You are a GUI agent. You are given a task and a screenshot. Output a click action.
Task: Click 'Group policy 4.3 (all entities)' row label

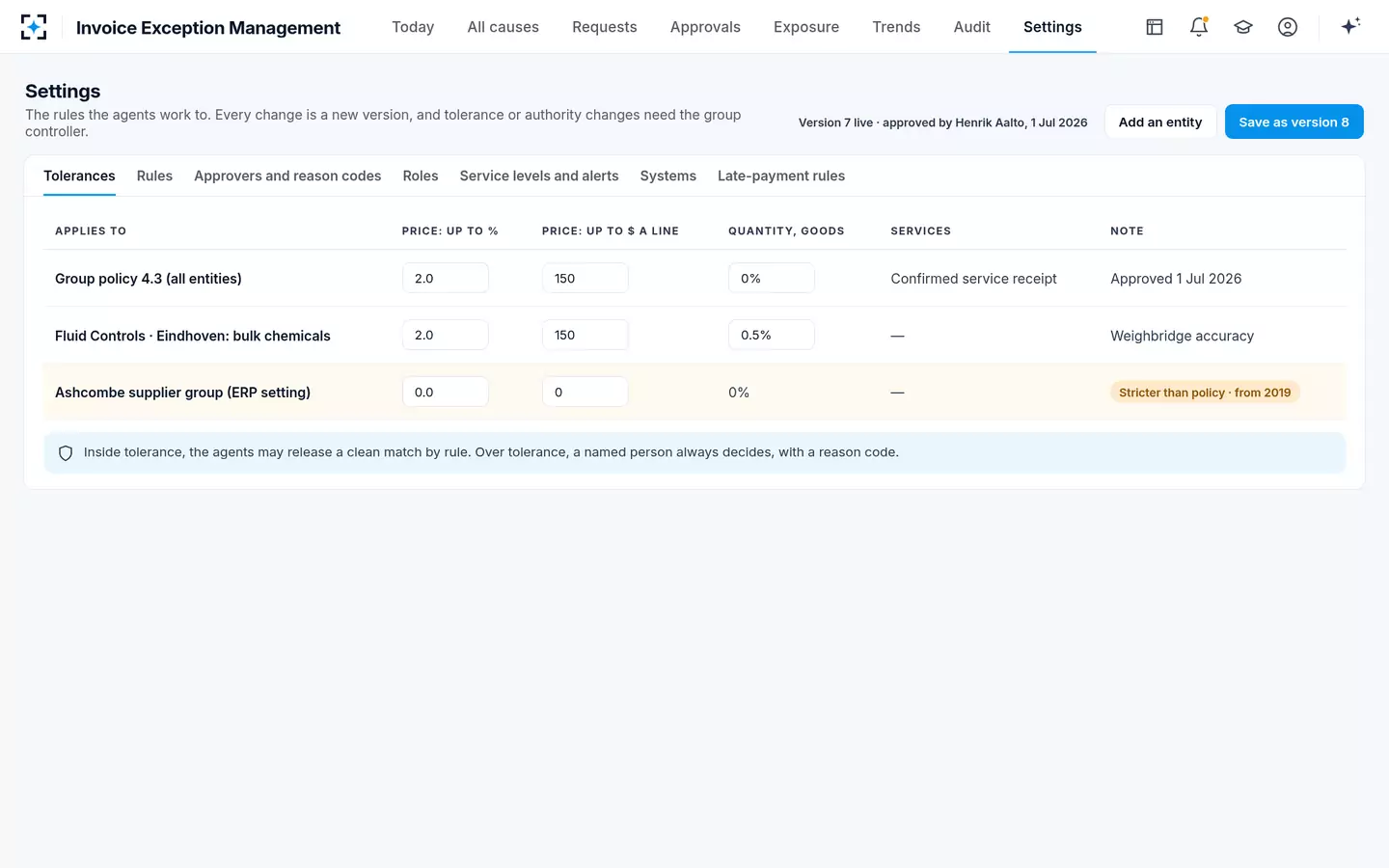(149, 279)
